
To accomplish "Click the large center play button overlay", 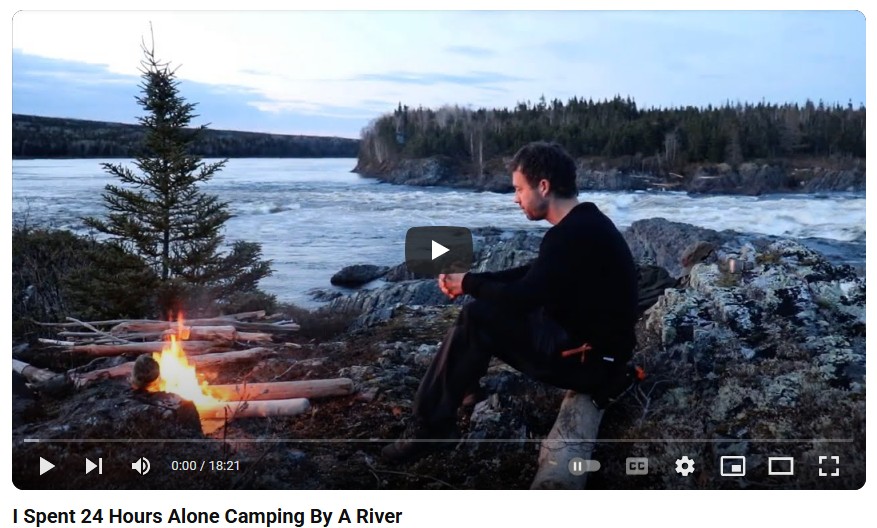I will 439,250.
